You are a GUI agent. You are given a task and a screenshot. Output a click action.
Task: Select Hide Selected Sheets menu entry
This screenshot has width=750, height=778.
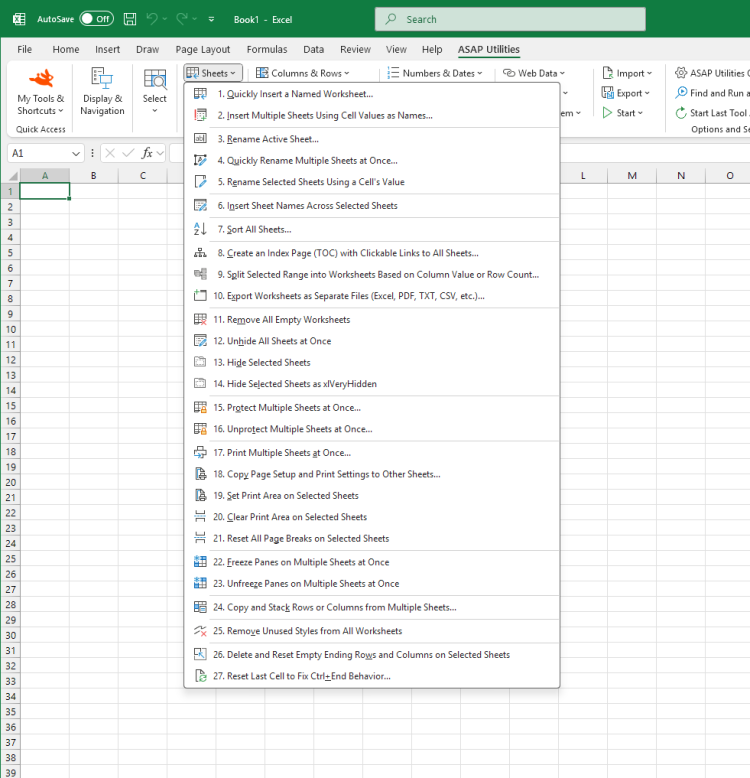tap(261, 362)
